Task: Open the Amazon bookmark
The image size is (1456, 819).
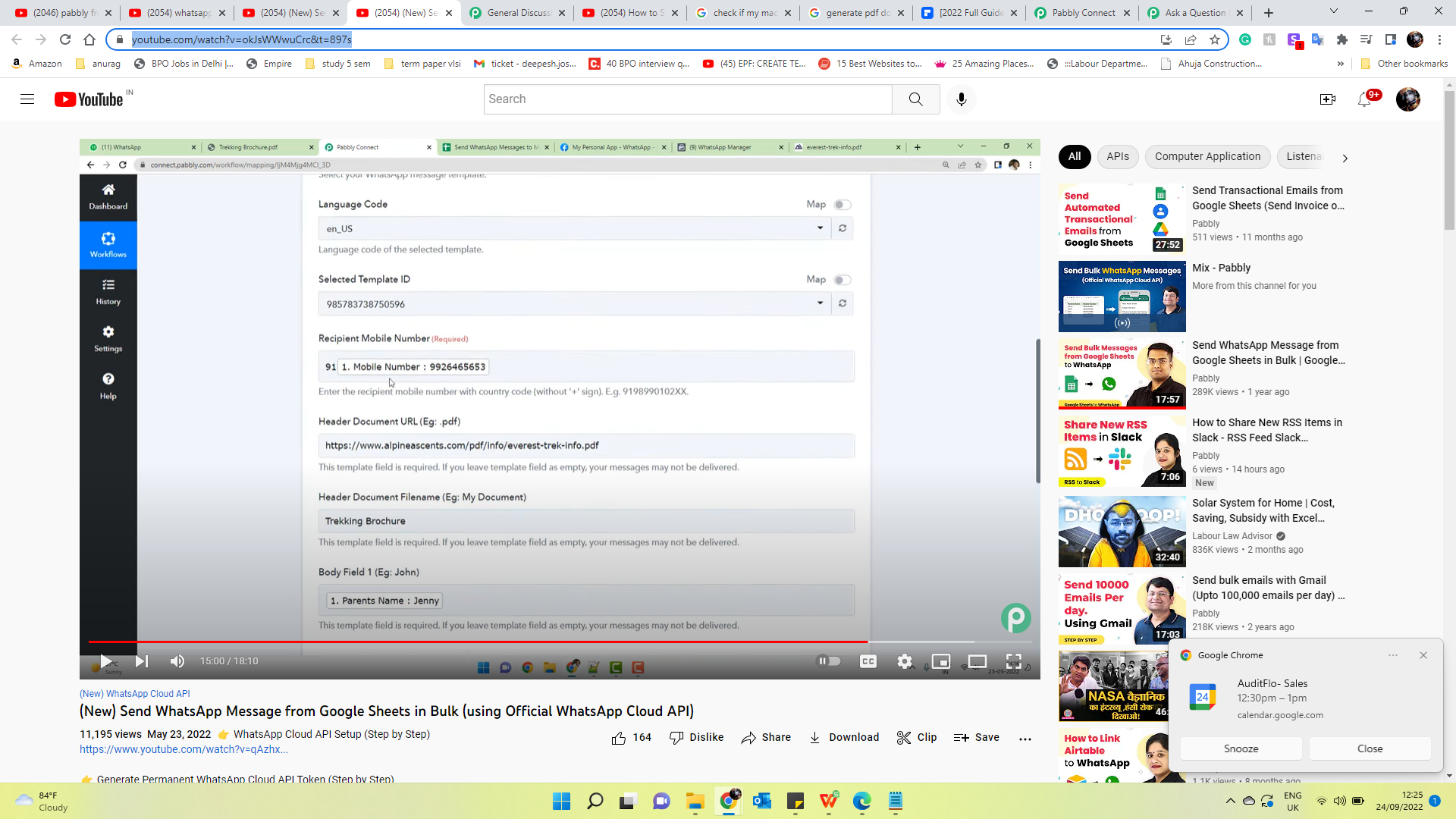Action: [x=36, y=64]
